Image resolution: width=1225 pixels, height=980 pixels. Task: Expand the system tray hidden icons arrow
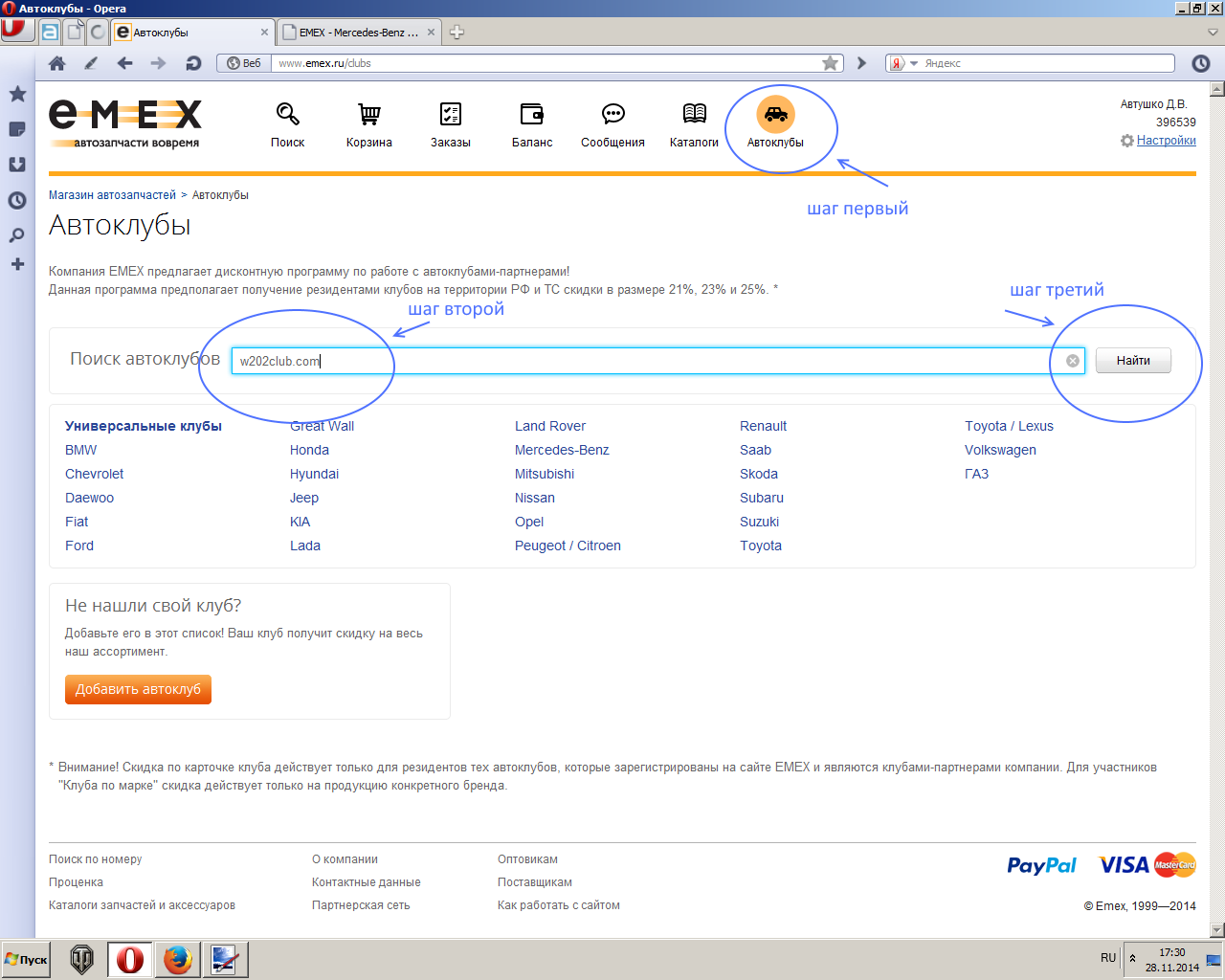[1133, 958]
